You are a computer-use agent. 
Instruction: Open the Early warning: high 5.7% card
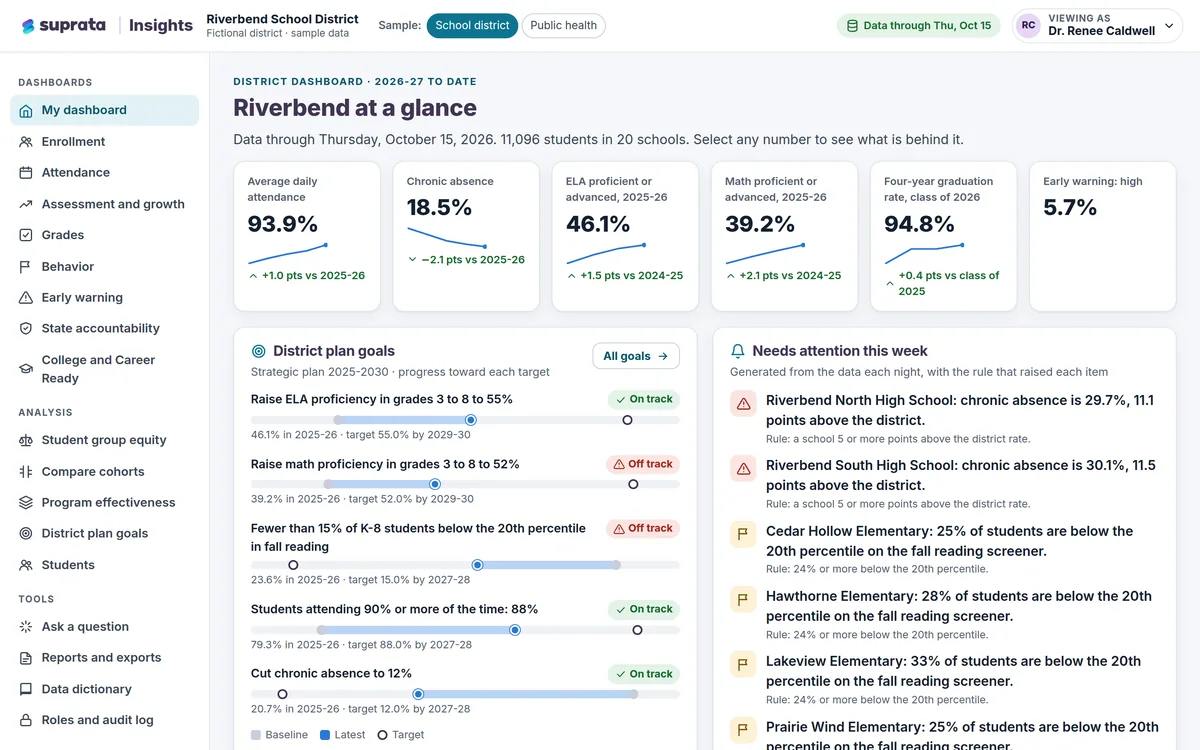pos(1103,236)
